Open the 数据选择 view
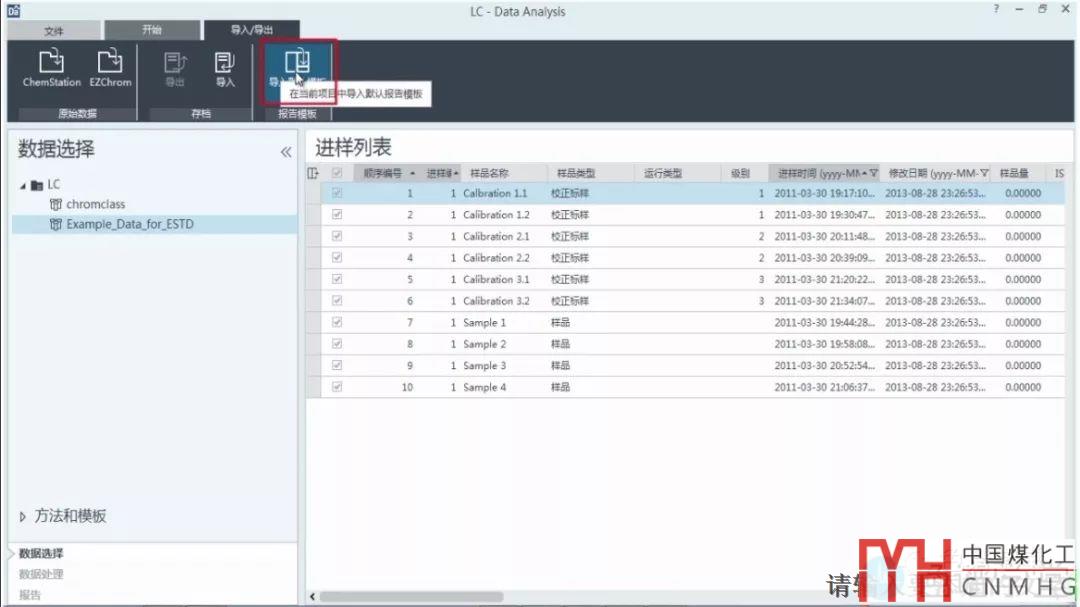The width and height of the screenshot is (1080, 607). coord(41,553)
